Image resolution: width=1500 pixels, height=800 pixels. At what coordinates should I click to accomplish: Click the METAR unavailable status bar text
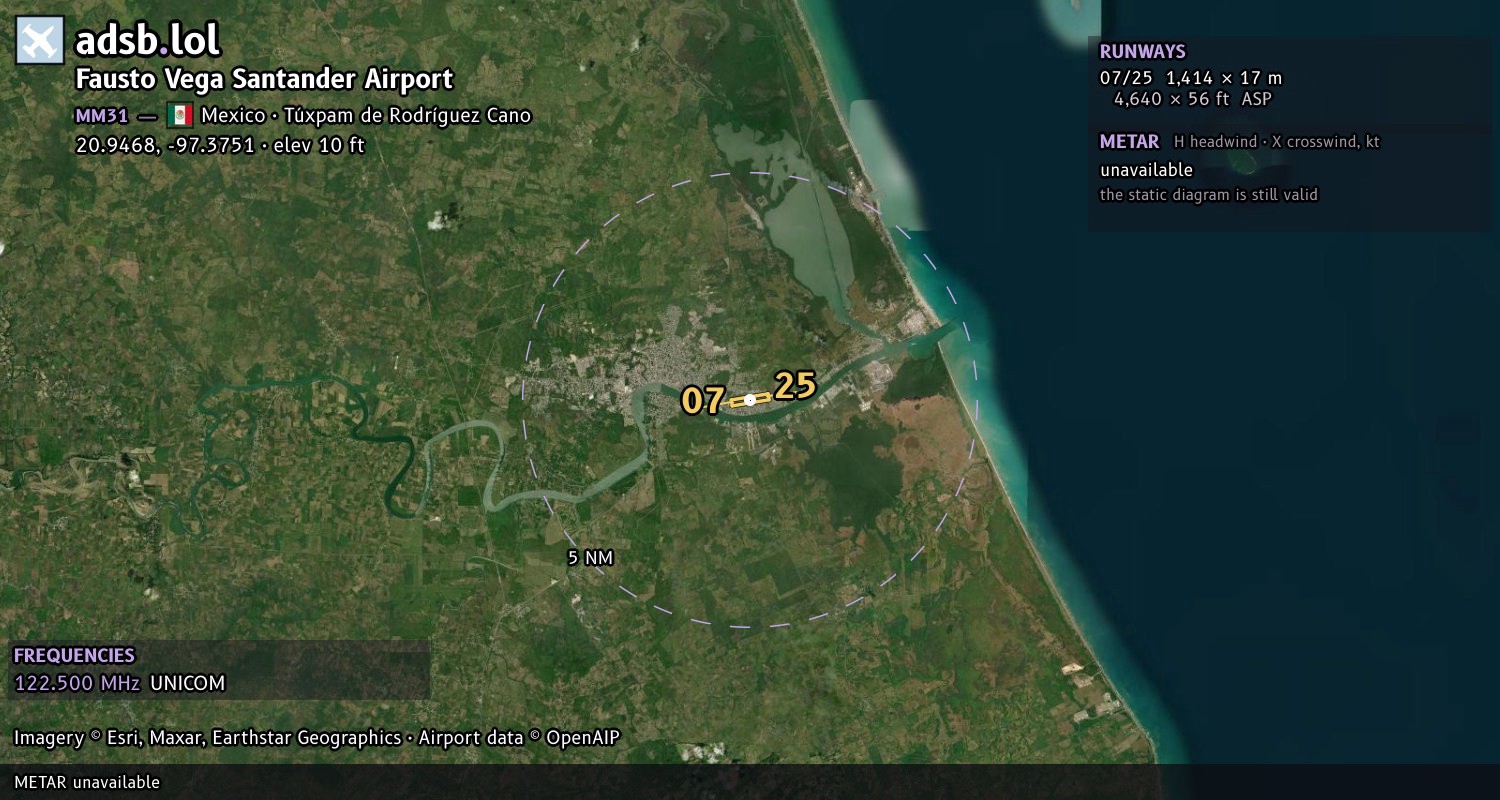pyautogui.click(x=87, y=782)
